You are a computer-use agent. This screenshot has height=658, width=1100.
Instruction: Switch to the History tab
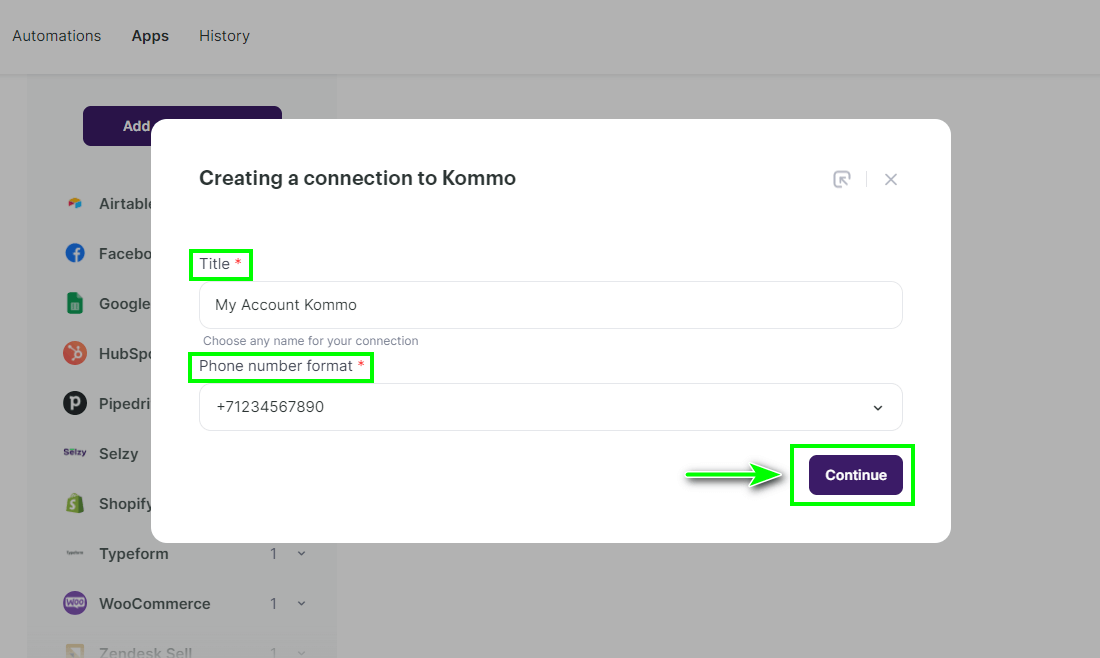tap(224, 36)
